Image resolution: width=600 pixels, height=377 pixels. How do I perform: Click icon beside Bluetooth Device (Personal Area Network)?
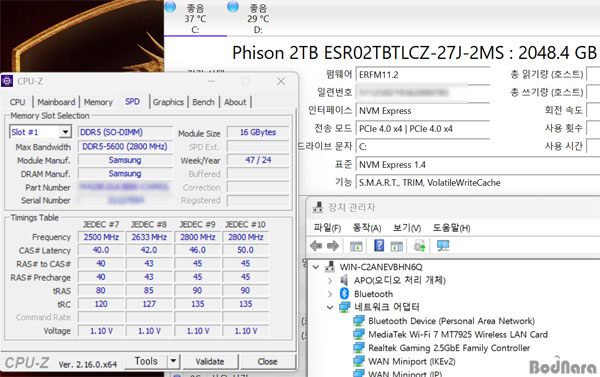coord(359,321)
